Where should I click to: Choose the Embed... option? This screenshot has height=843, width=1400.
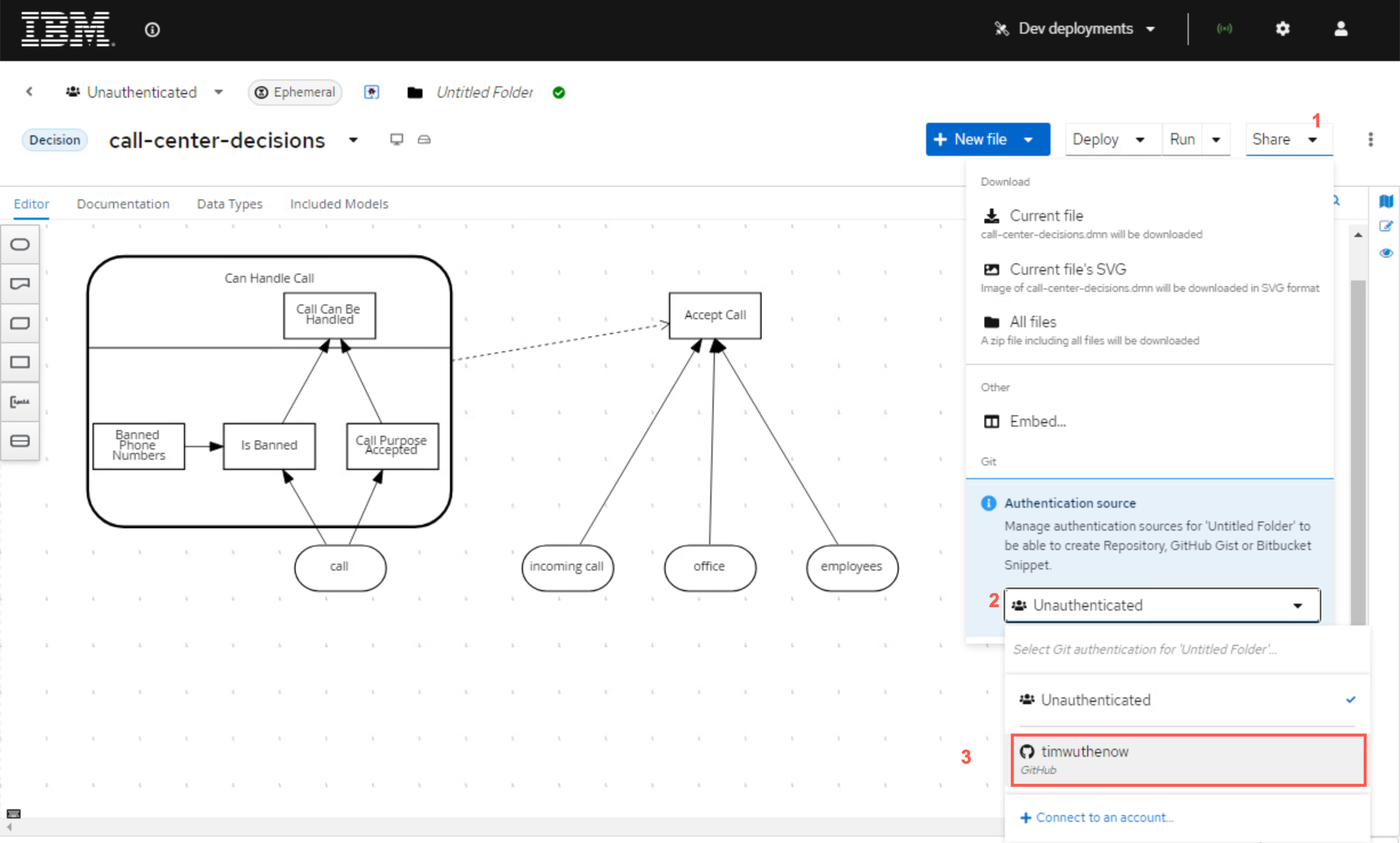tap(1149, 421)
